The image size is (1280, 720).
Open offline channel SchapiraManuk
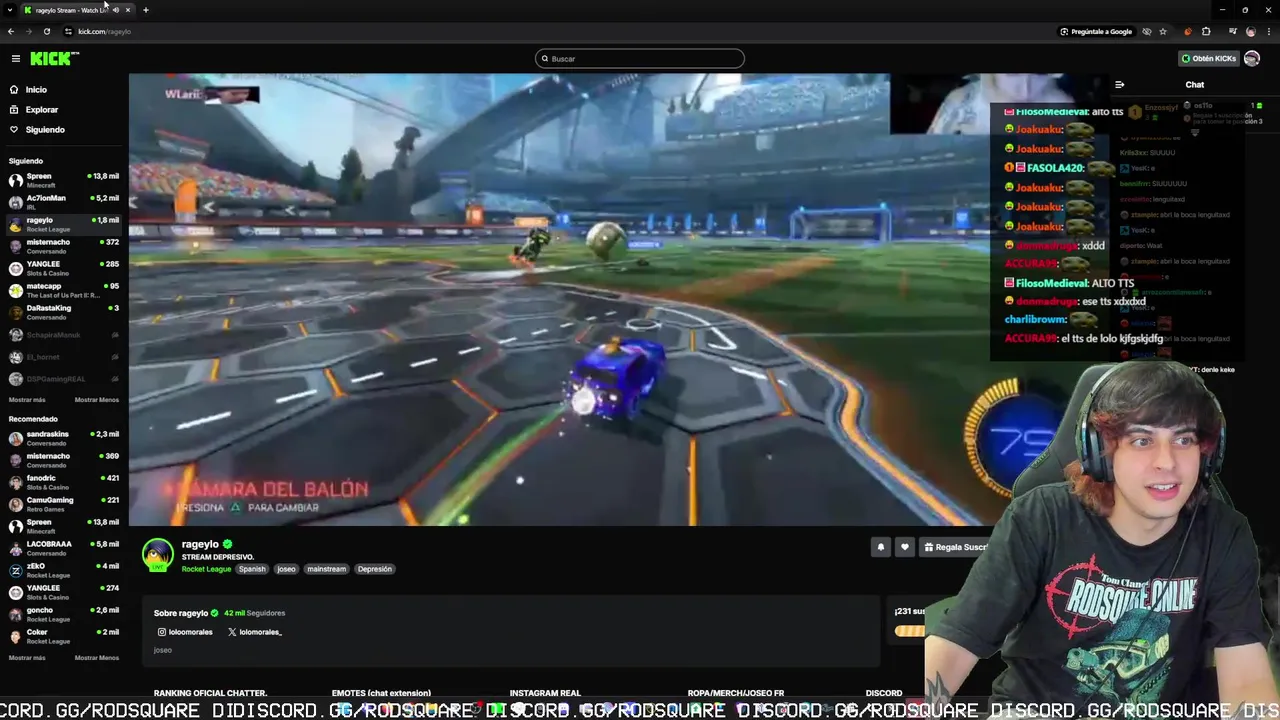(64, 335)
